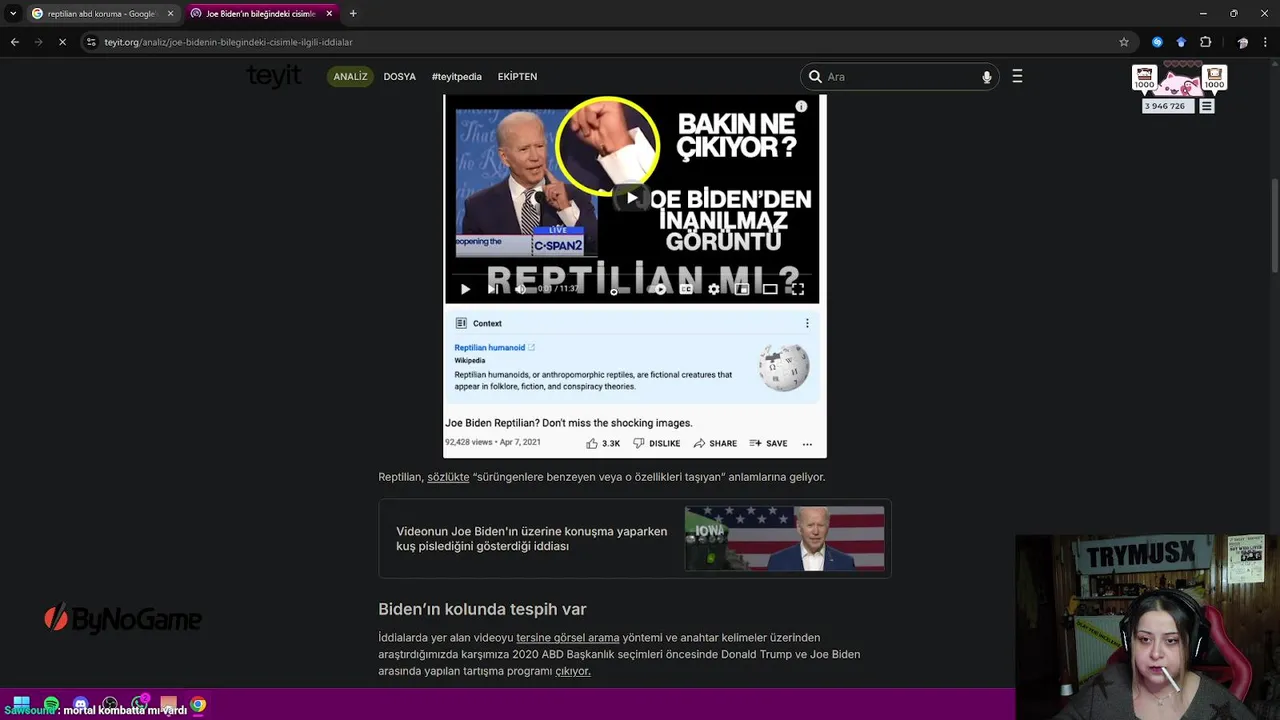The image size is (1280, 720).
Task: Click the video info 'i' icon
Action: pyautogui.click(x=801, y=106)
